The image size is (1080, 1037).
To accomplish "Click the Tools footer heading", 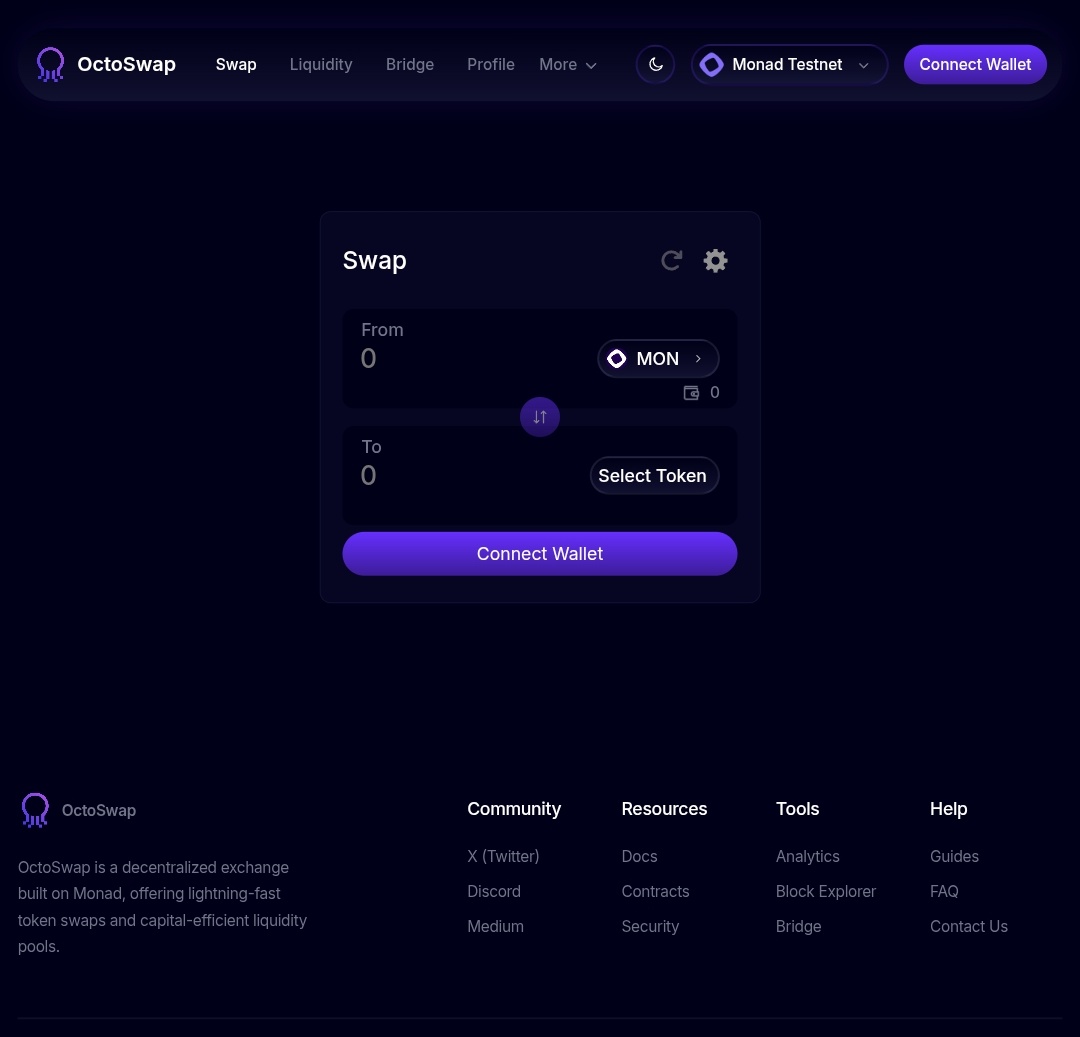I will click(797, 809).
